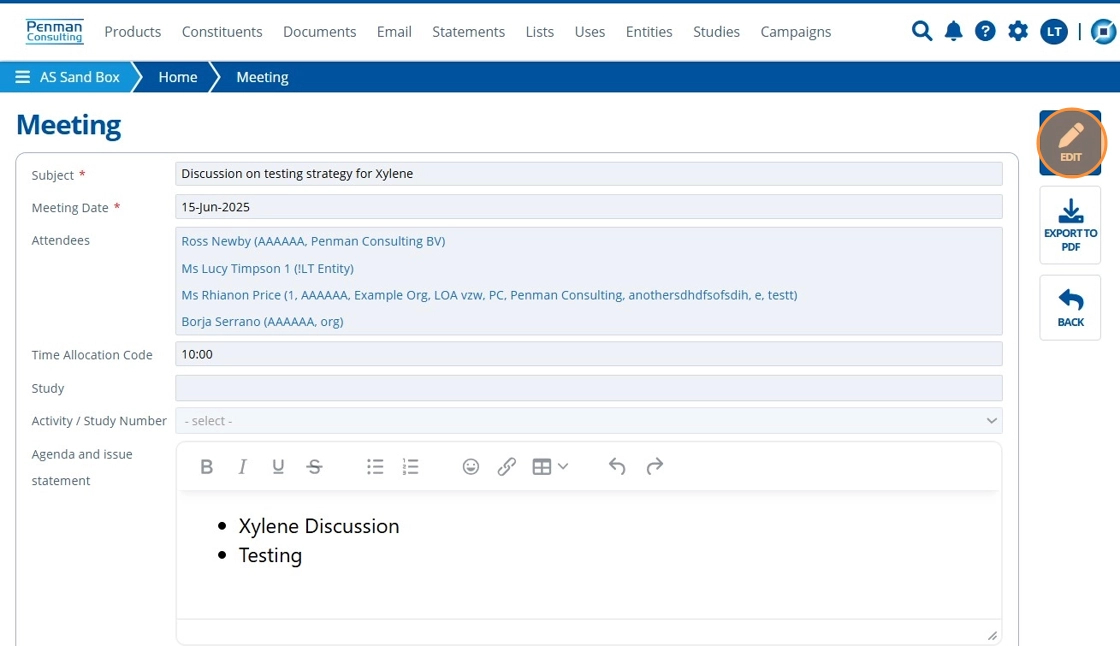Grab the editor resize handle corner
This screenshot has height=646, width=1120.
[992, 635]
